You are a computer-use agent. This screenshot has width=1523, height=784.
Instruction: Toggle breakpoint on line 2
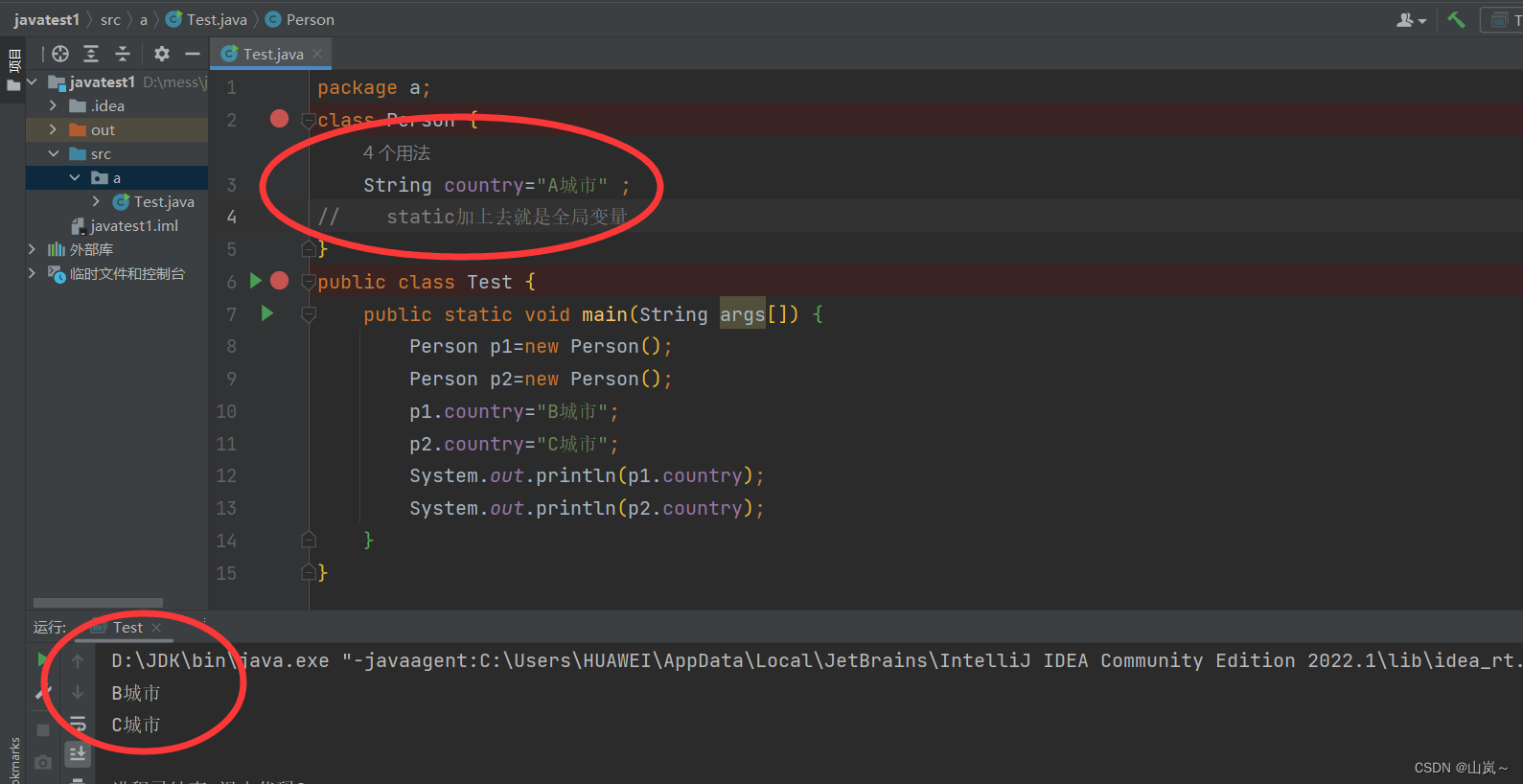(279, 119)
